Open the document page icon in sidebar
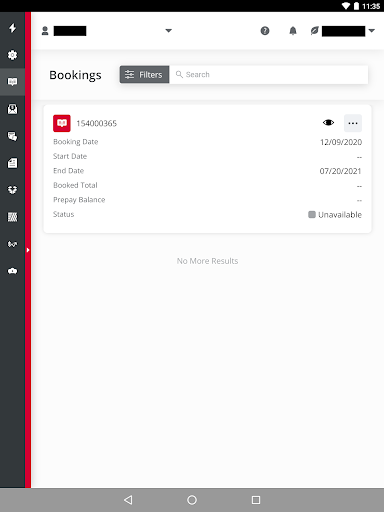The image size is (384, 512). [12, 163]
